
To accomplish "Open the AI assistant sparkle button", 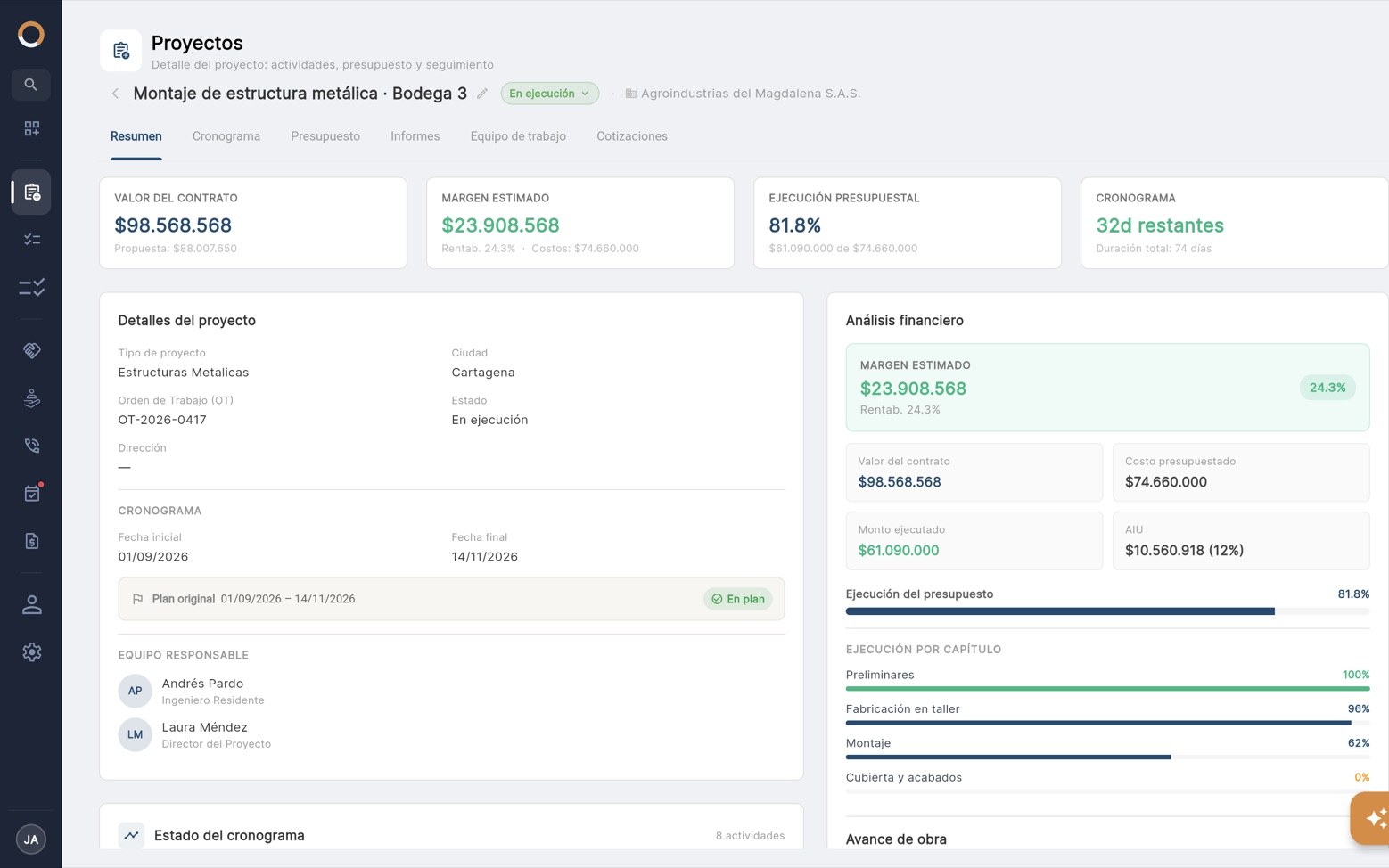I will click(1371, 818).
